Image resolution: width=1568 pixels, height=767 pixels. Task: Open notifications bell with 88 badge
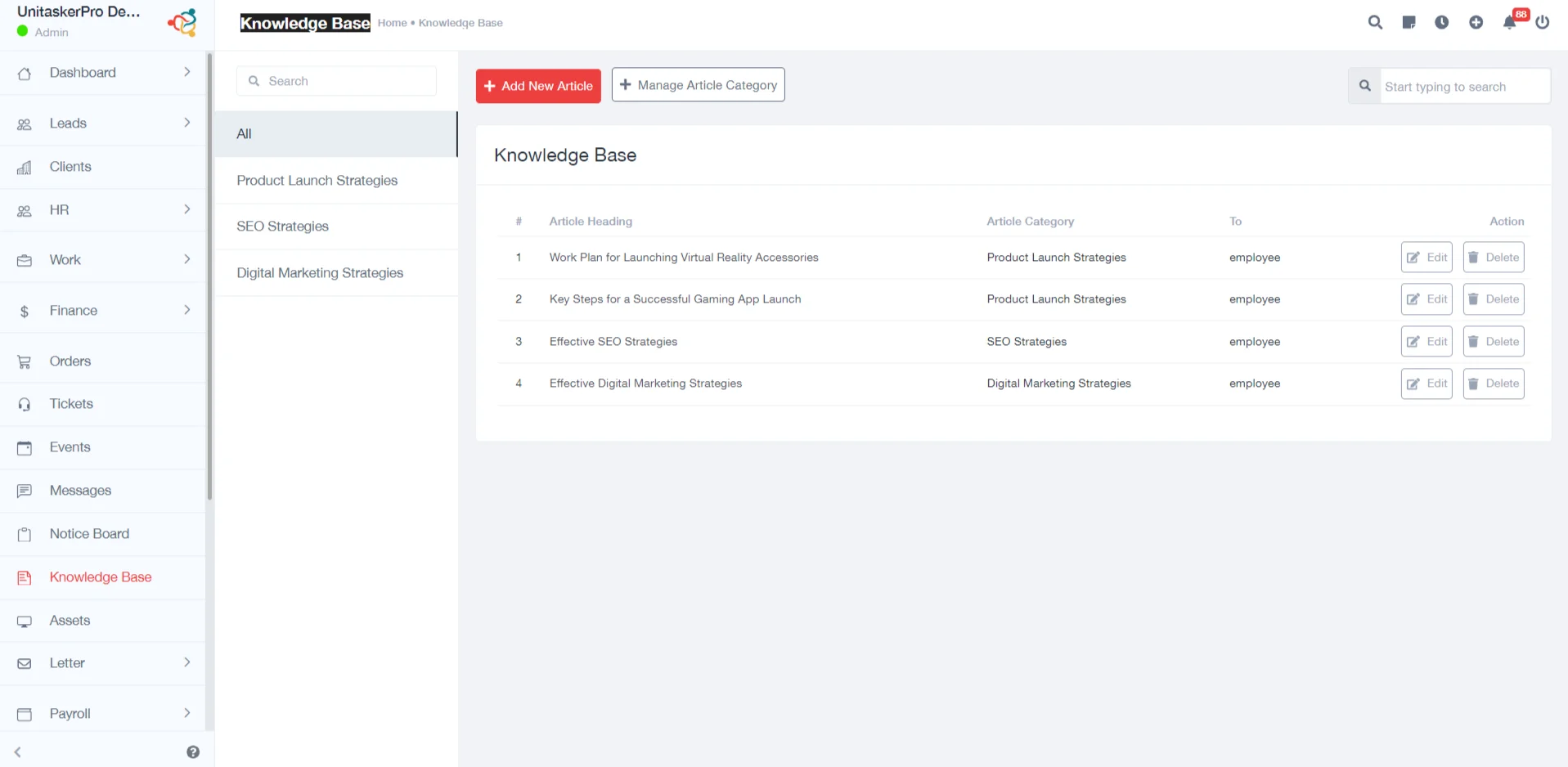[1510, 22]
